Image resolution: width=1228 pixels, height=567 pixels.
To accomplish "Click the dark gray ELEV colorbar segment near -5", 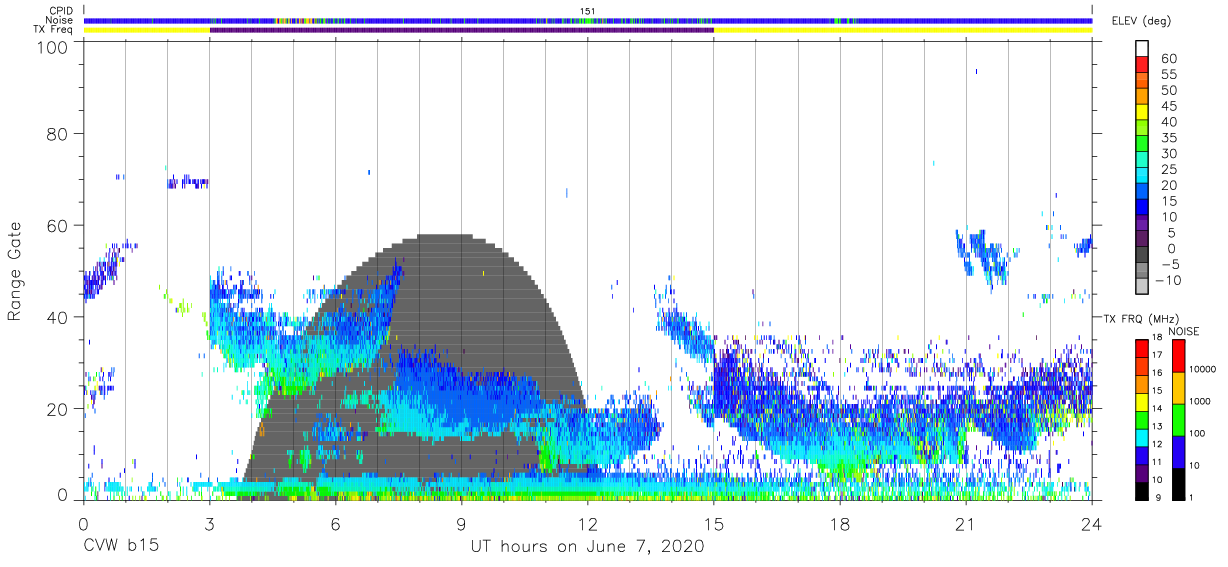I will 1142,255.
